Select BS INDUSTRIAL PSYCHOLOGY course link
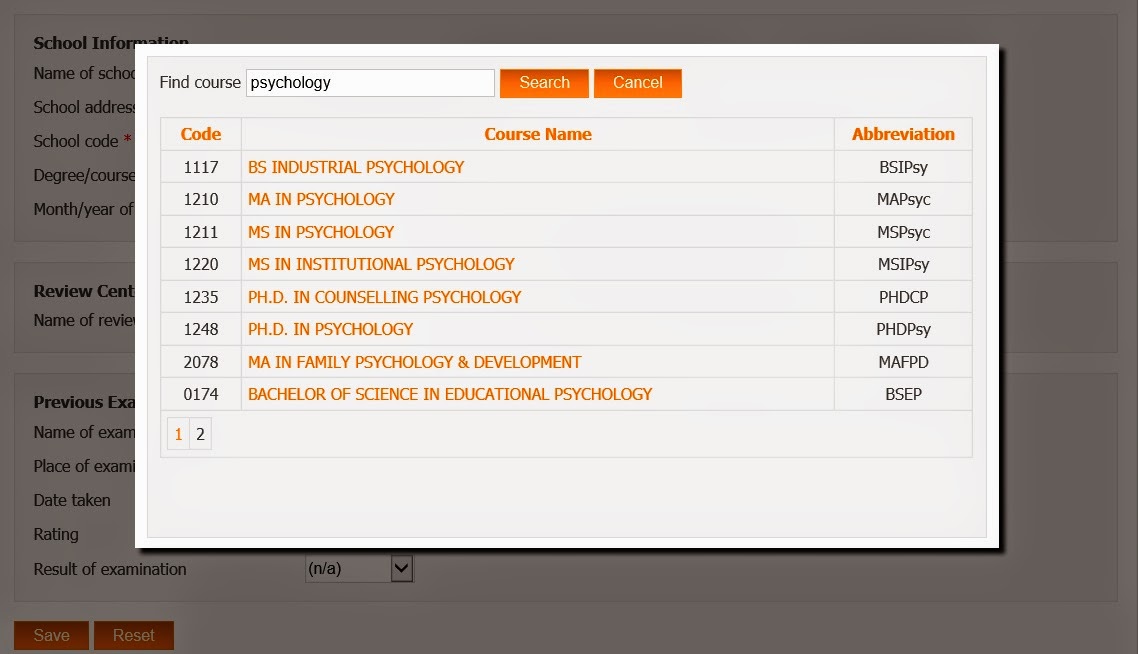The height and width of the screenshot is (654, 1138). (x=356, y=167)
